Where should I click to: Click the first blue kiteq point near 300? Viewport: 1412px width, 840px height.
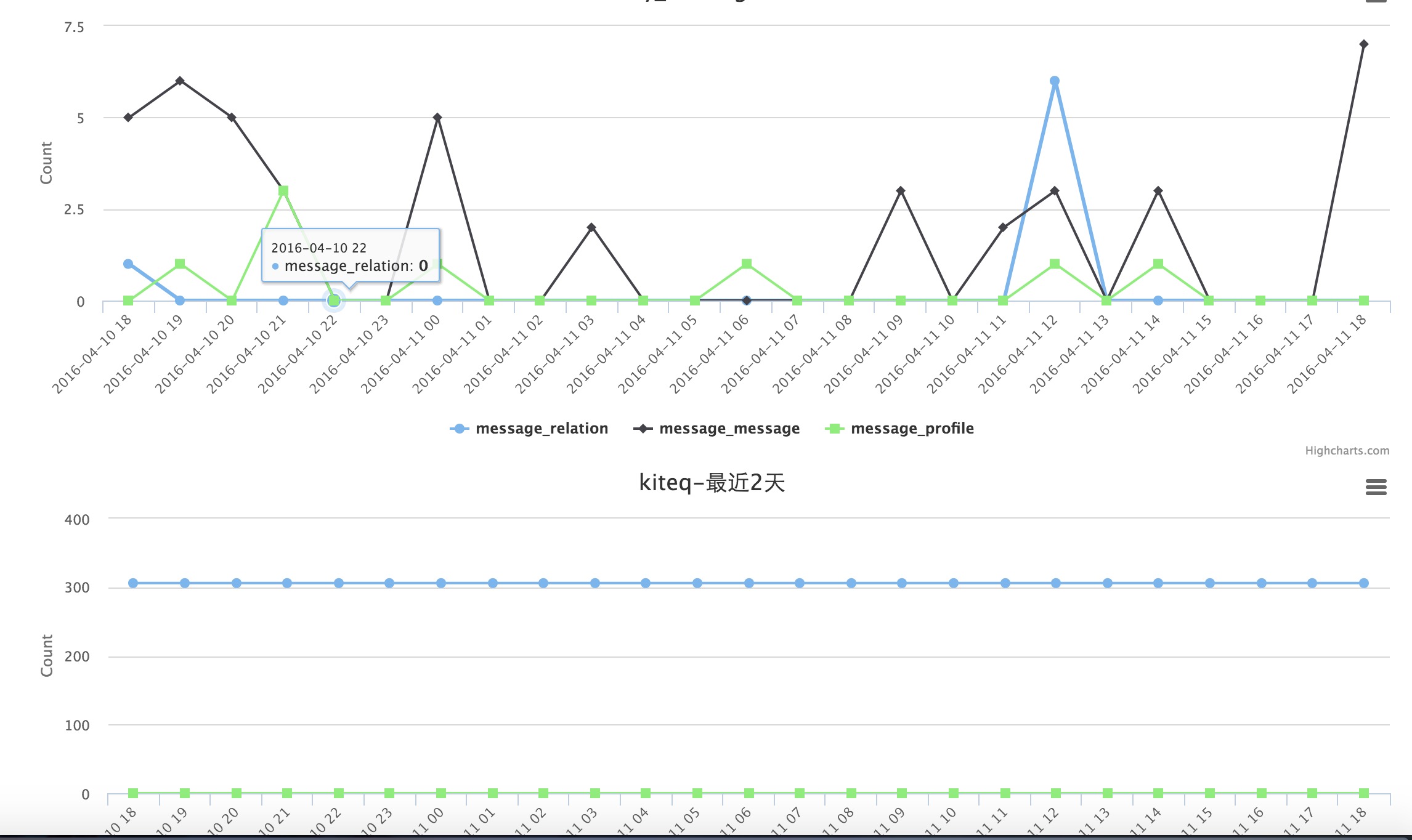133,583
